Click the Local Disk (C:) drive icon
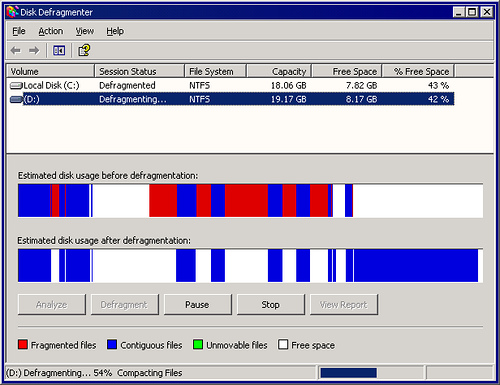Viewport: 500px width, 385px height. (x=16, y=86)
